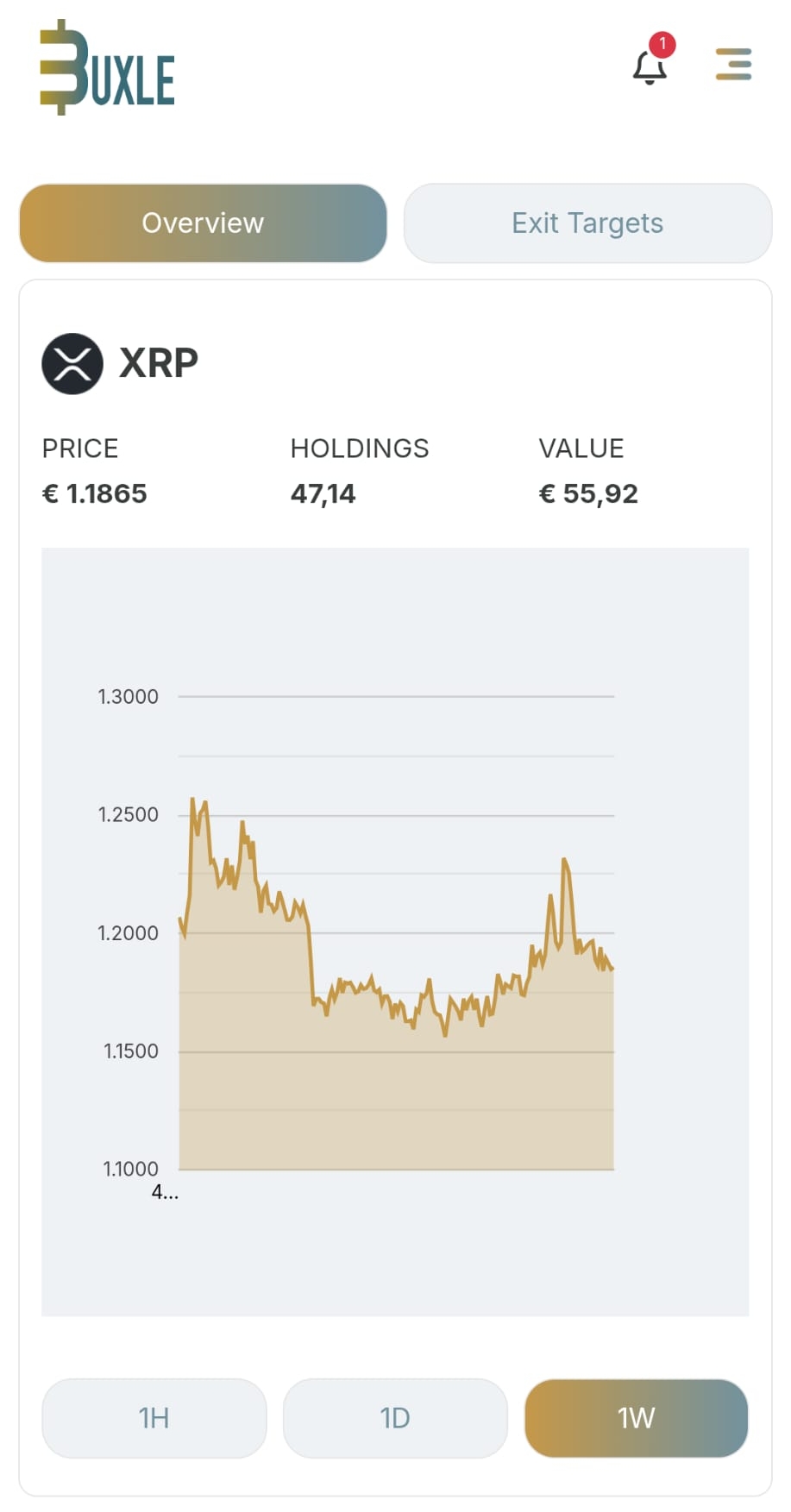Select the 1H chart timeframe
This screenshot has height=1512, width=791.
[x=154, y=1418]
